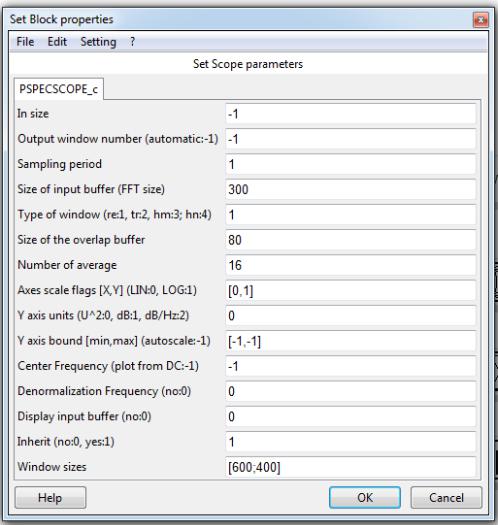Close the Set Block properties dialog

point(481,20)
